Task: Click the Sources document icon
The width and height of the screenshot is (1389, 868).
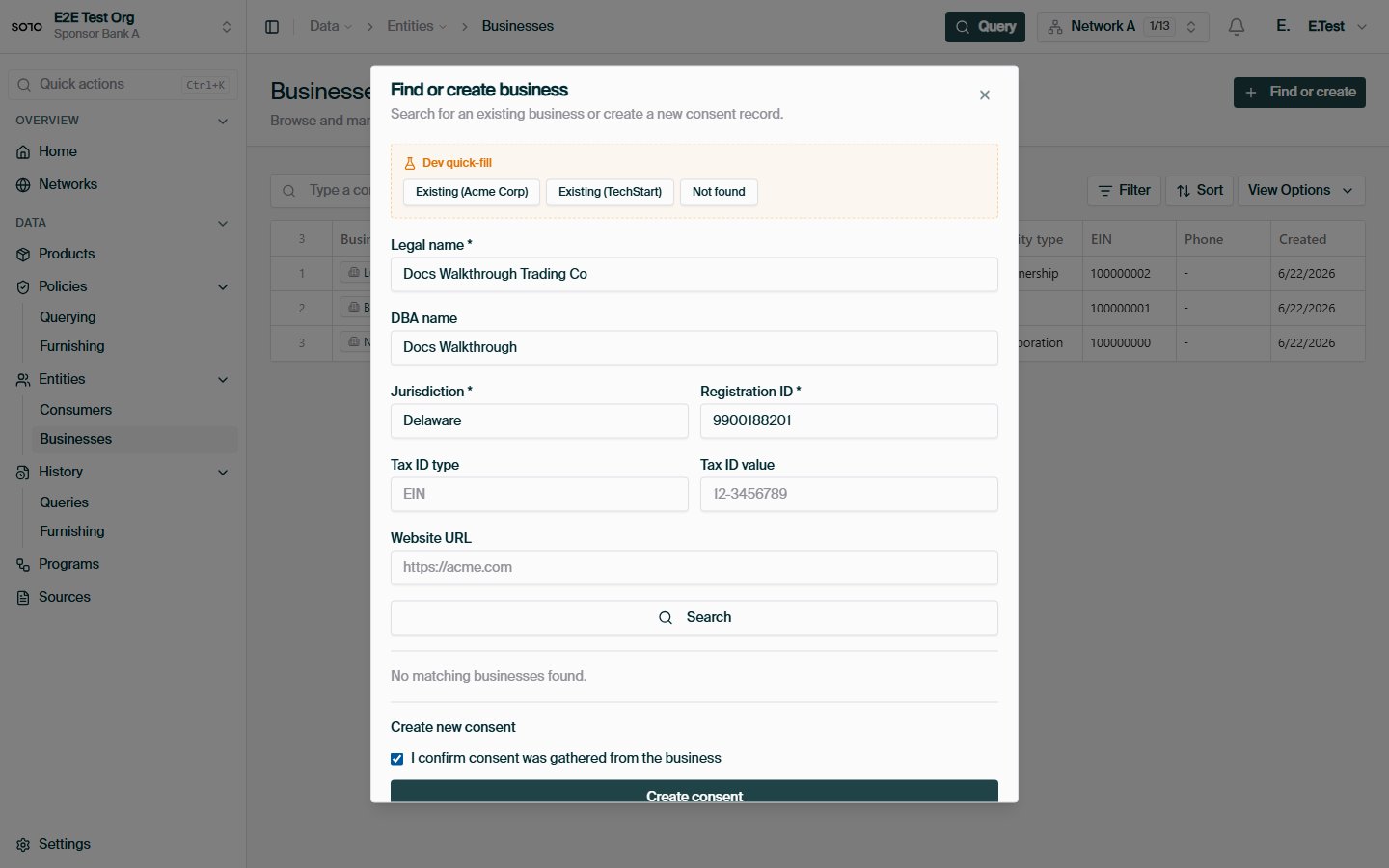Action: [x=23, y=598]
